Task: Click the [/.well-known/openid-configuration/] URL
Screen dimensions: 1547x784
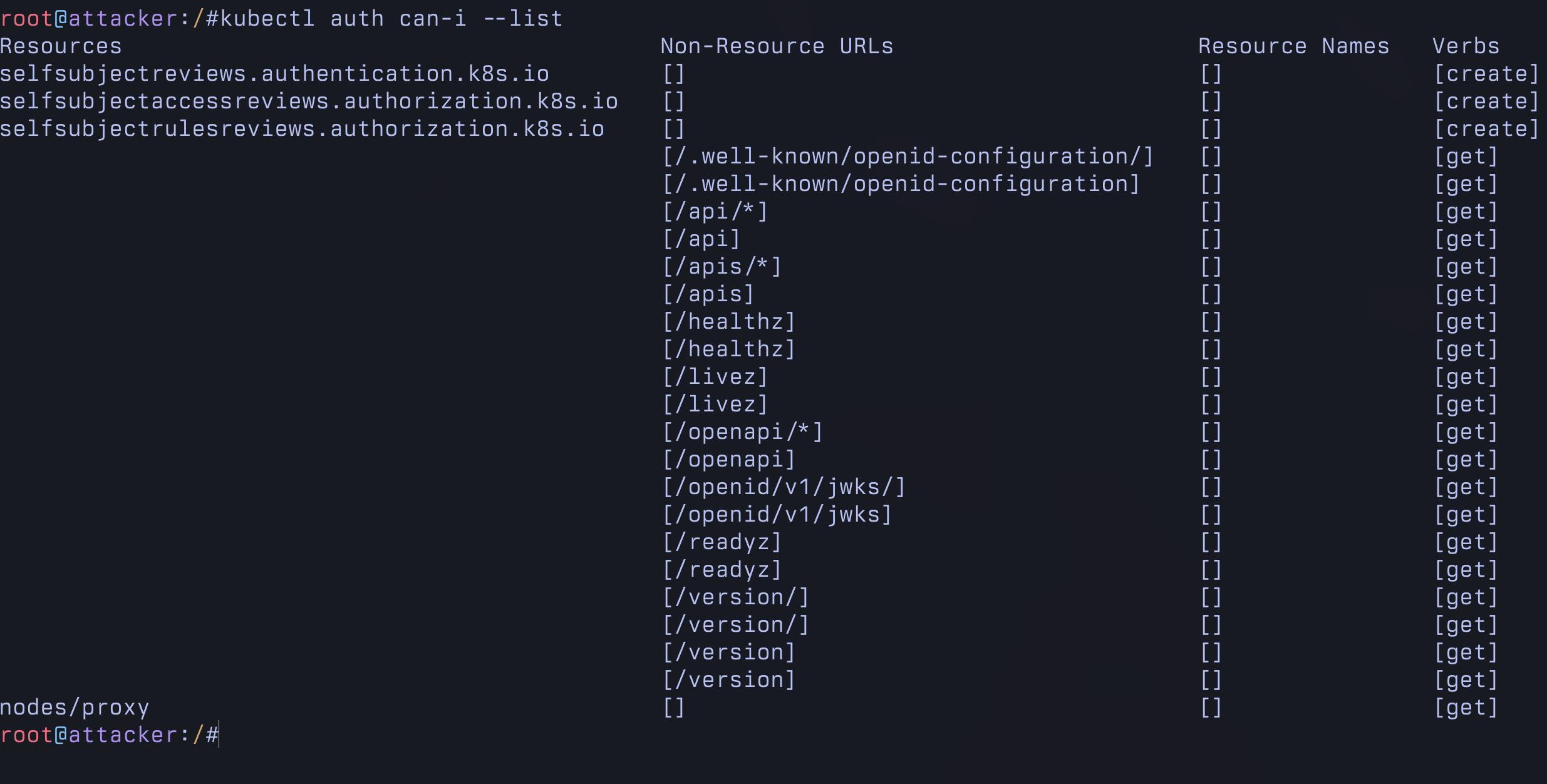Action: tap(908, 157)
